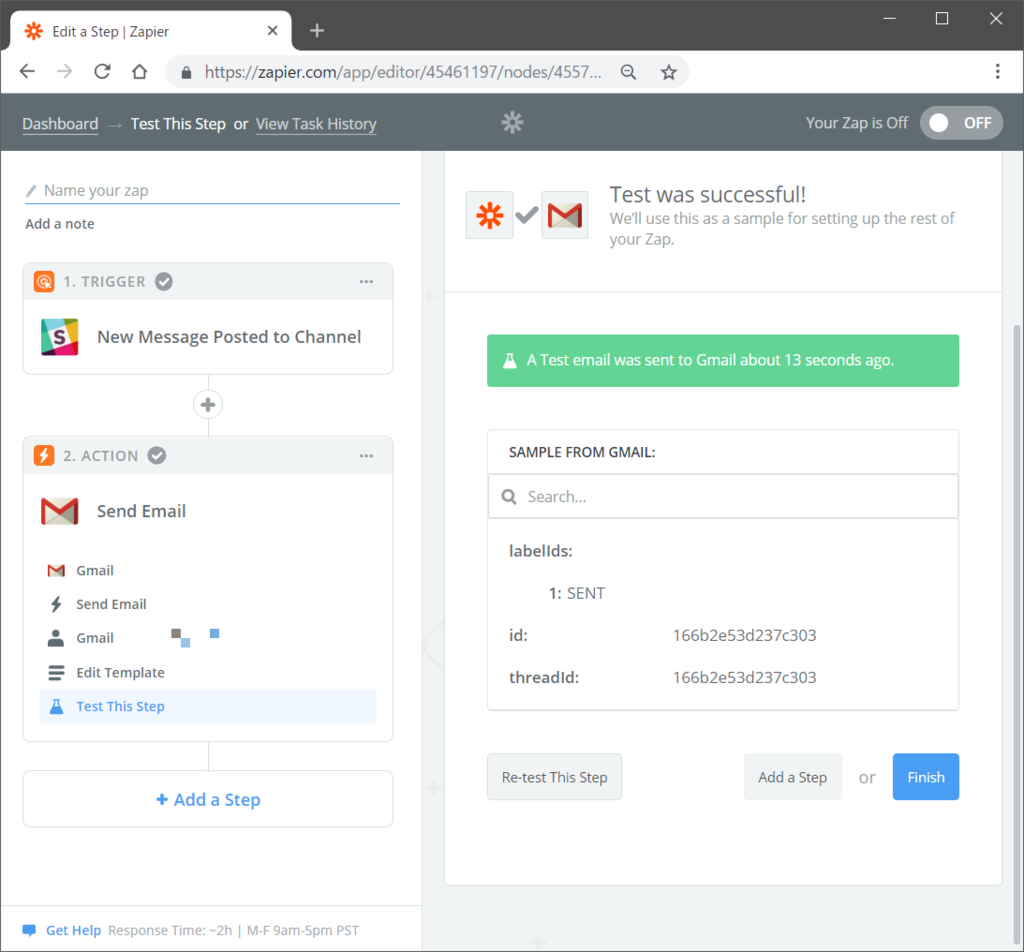Open the Chrome three-dot menu
This screenshot has height=952, width=1024.
pos(997,71)
